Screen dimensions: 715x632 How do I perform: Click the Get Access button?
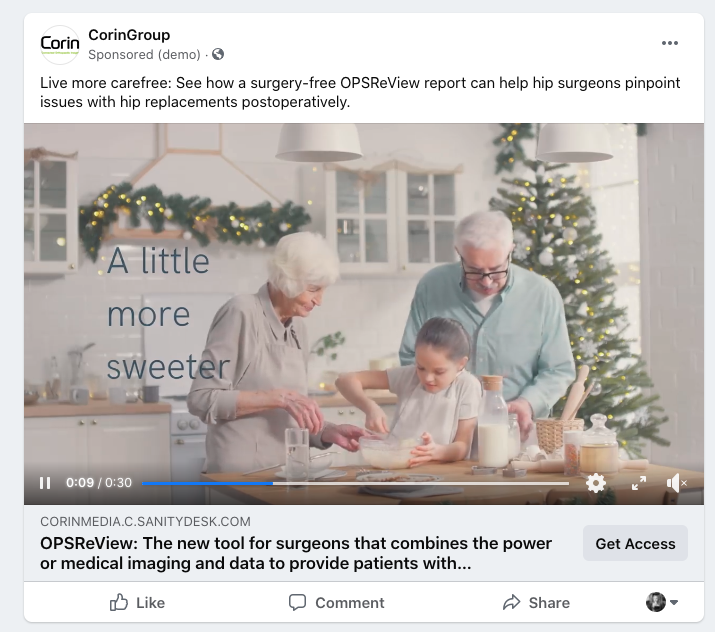click(635, 543)
